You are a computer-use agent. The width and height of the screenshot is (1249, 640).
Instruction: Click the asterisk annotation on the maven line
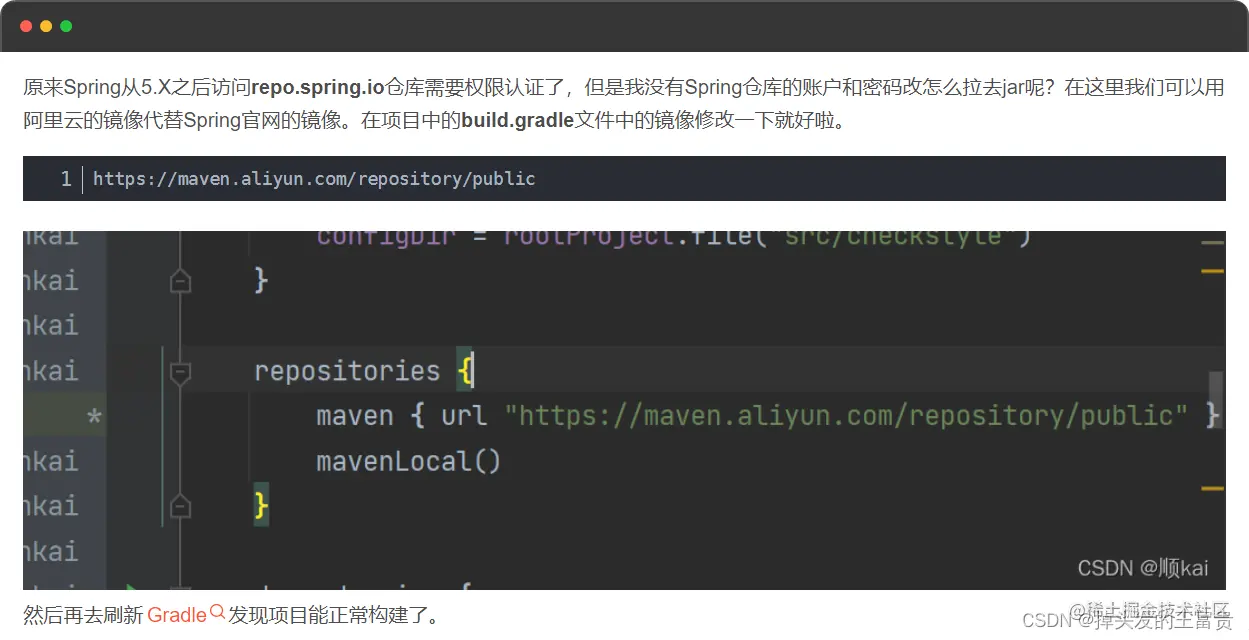click(94, 417)
